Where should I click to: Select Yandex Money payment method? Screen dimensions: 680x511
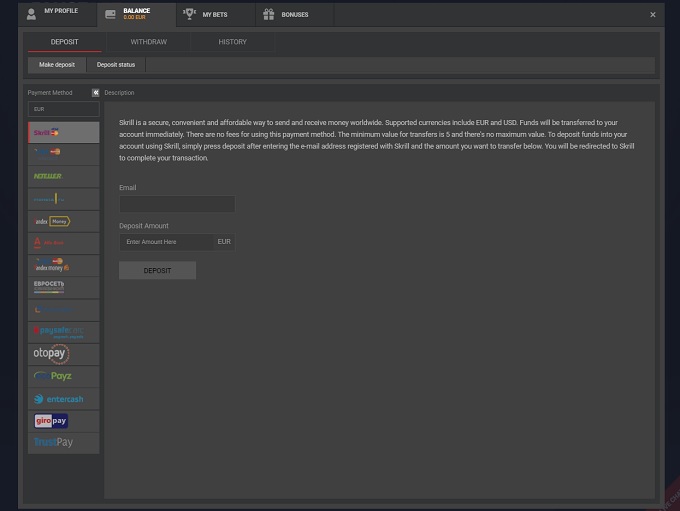click(x=63, y=221)
